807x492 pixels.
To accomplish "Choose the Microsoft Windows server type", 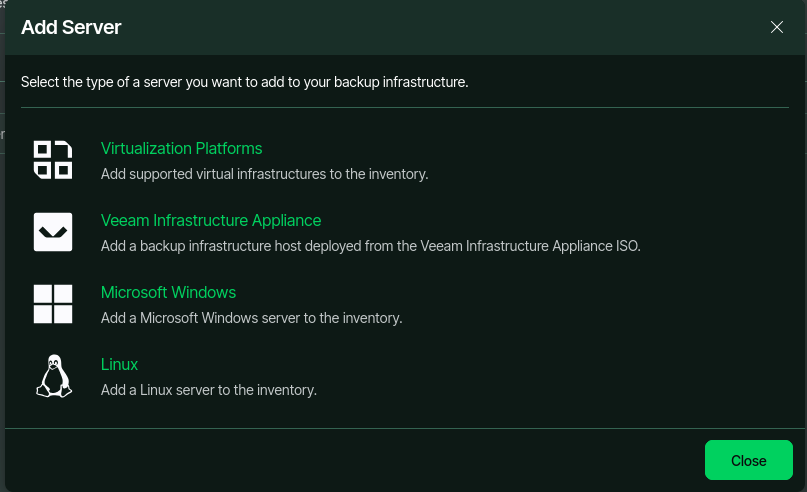I will tap(168, 292).
